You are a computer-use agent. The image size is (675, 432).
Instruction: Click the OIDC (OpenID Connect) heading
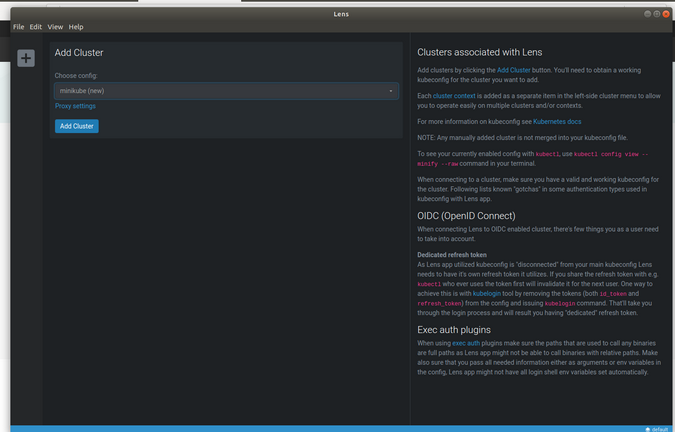pos(474,215)
